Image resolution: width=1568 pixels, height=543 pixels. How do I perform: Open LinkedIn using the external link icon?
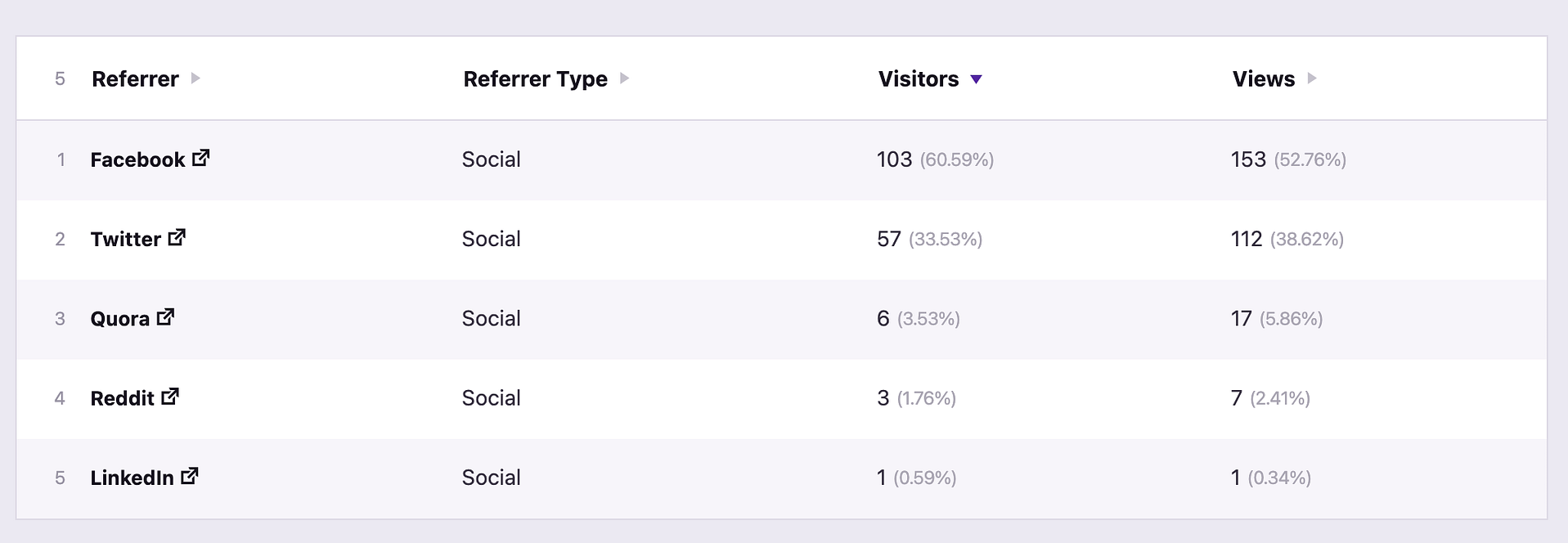point(191,476)
